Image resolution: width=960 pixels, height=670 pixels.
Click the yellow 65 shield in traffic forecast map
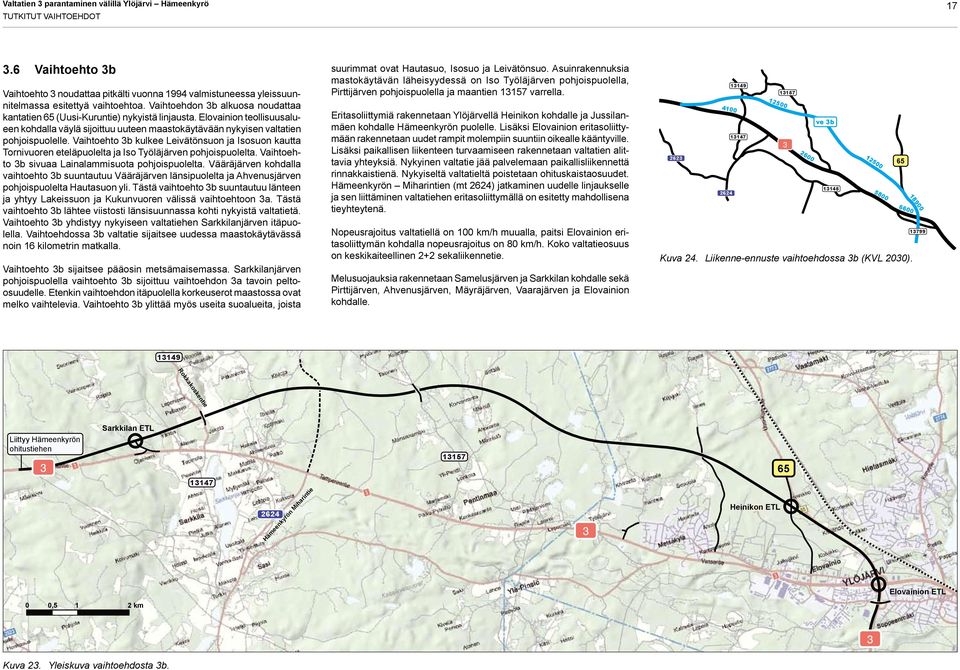pyautogui.click(x=899, y=160)
